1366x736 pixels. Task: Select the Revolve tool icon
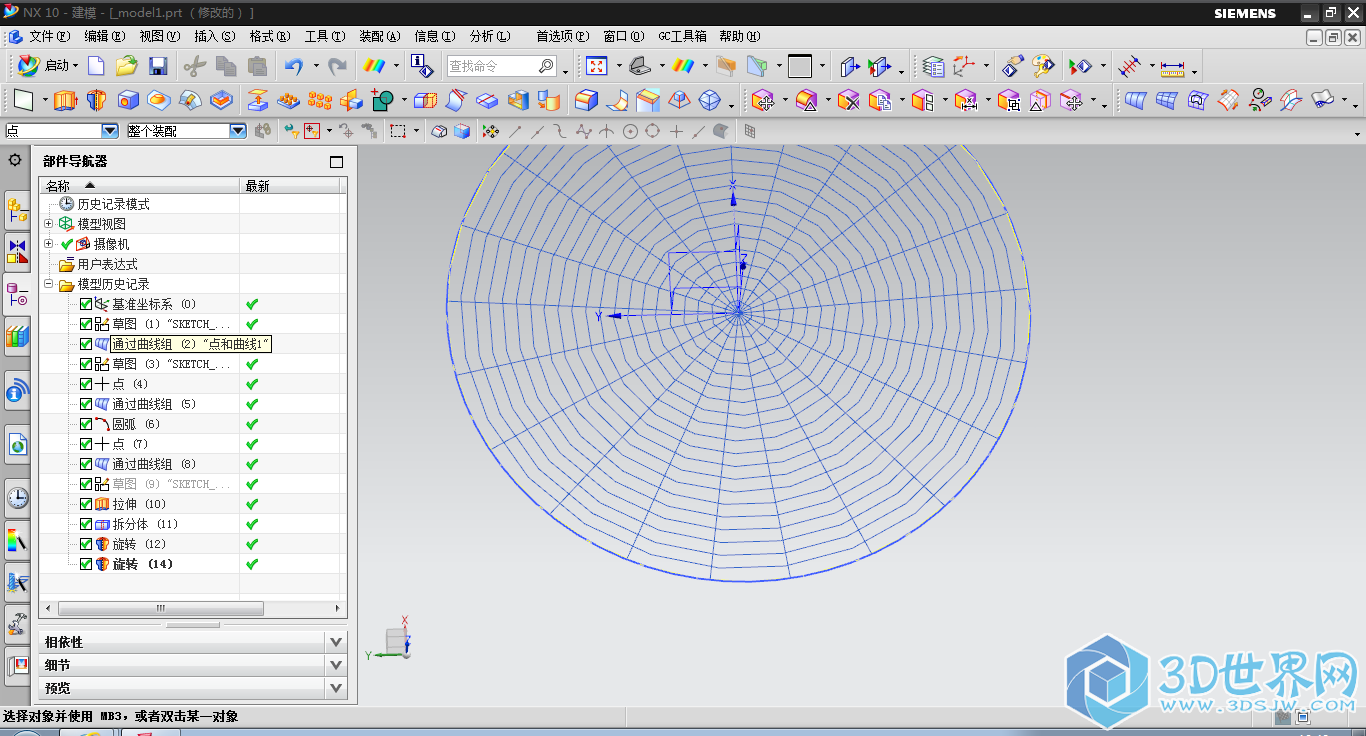click(96, 100)
